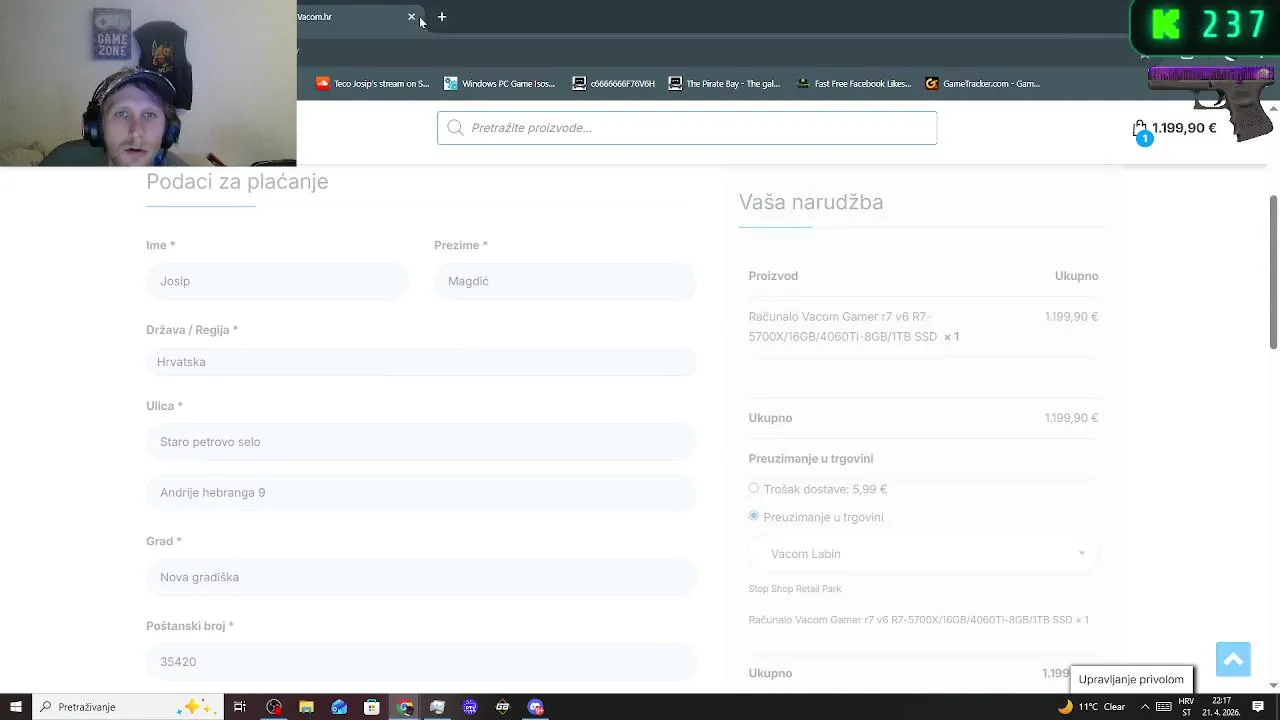Open the purple DTV app in taskbar
The image size is (1280, 720).
click(x=470, y=707)
